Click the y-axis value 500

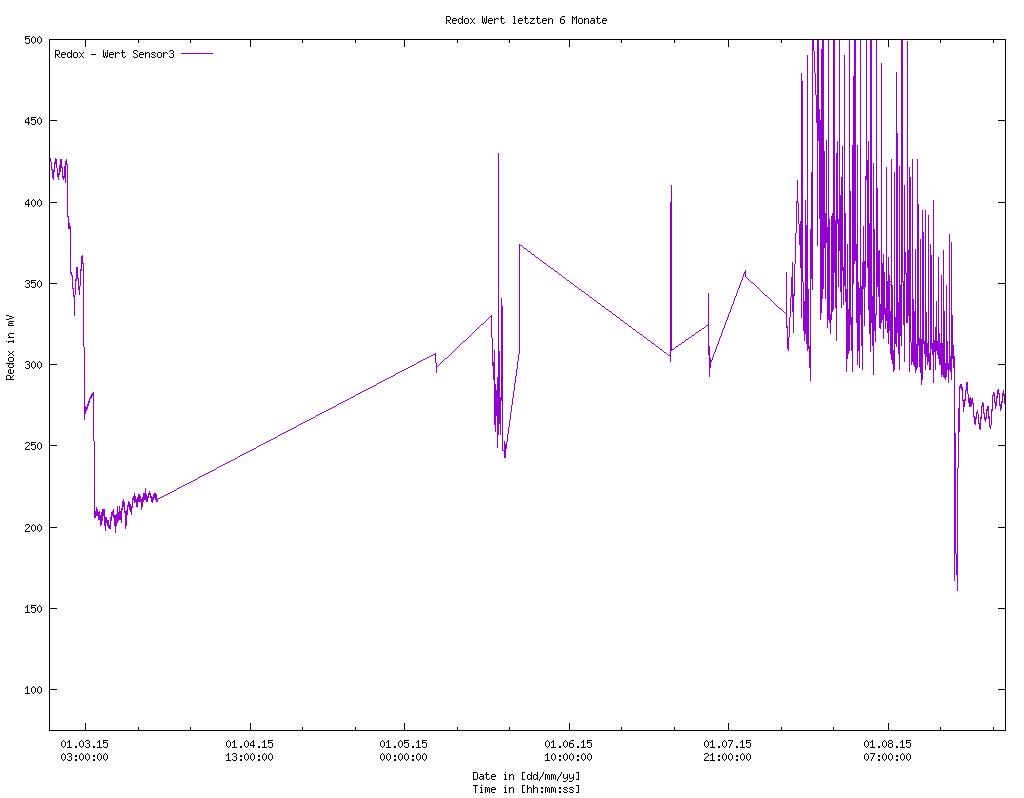coord(33,40)
